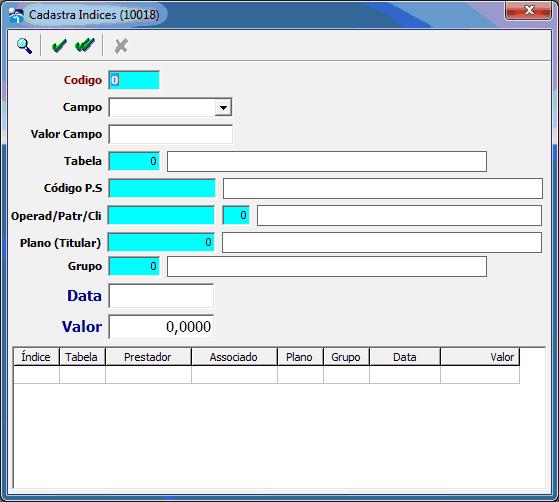559x502 pixels.
Task: Click the gray X cancel icon
Action: pyautogui.click(x=121, y=46)
